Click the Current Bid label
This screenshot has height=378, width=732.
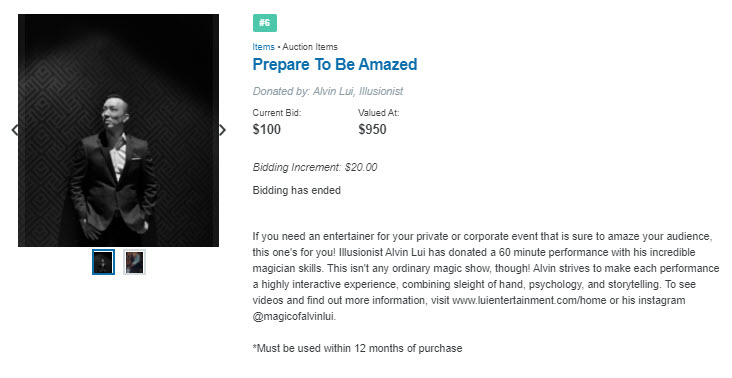coord(277,112)
